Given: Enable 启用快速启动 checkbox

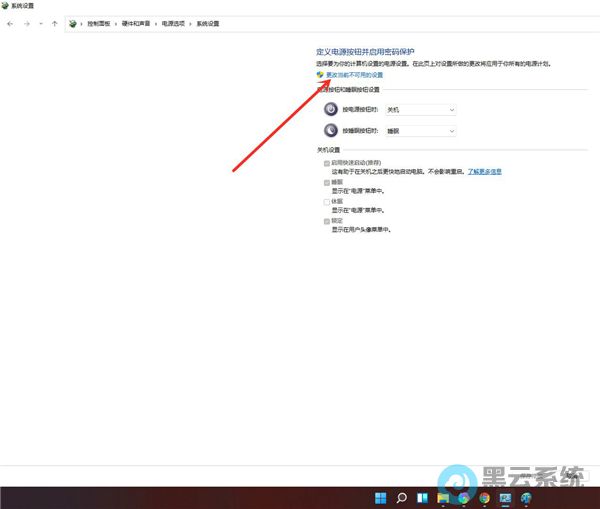Looking at the screenshot, I should pos(326,162).
